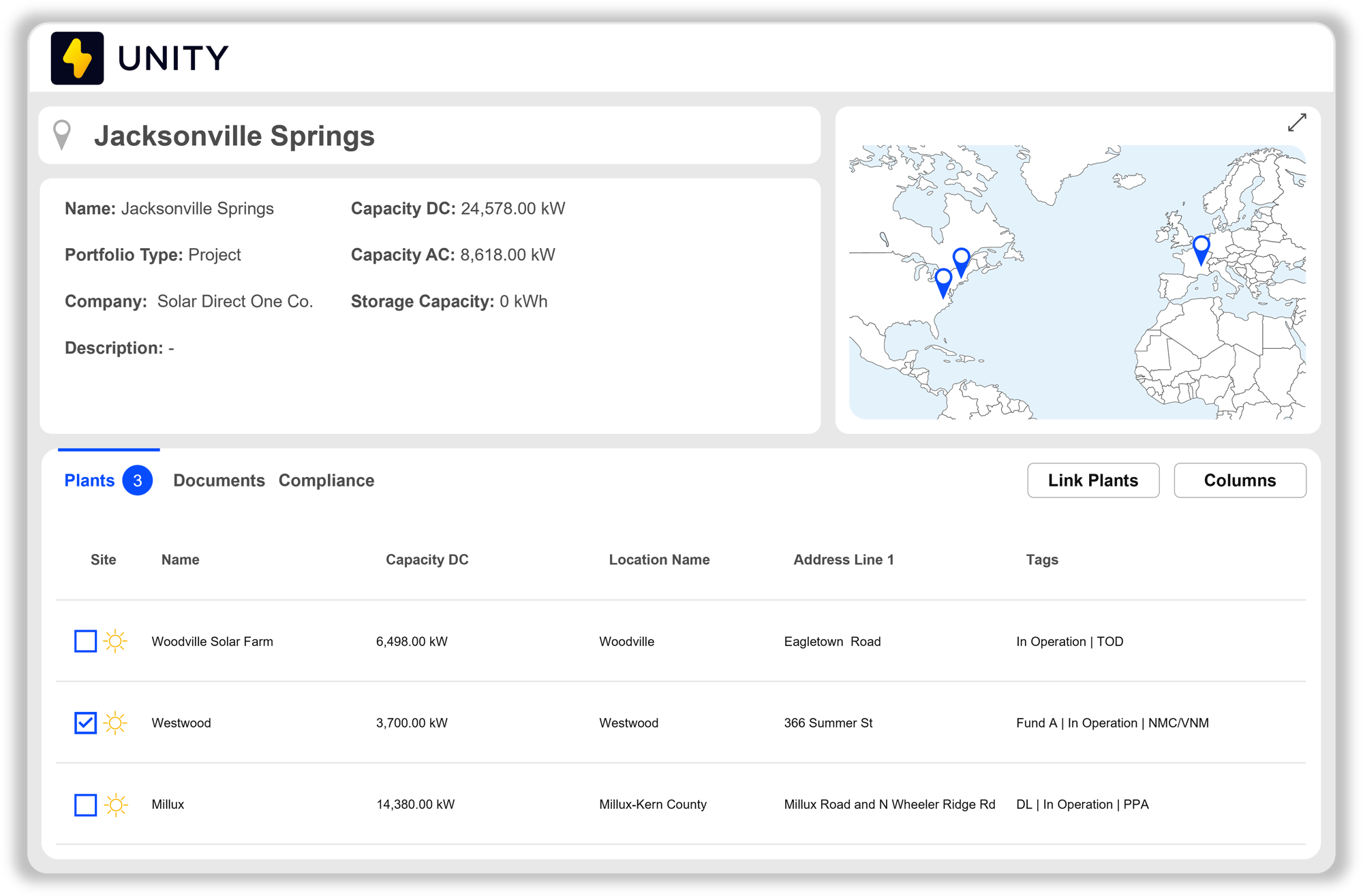Sort by the Capacity DC column header
The height and width of the screenshot is (896, 1363).
click(427, 559)
